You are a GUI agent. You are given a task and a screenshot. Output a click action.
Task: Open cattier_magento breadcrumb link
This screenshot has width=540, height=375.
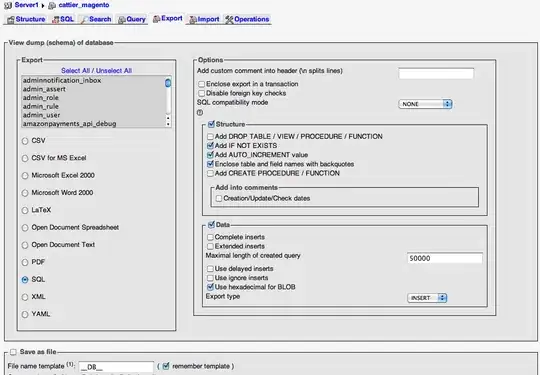(x=84, y=5)
